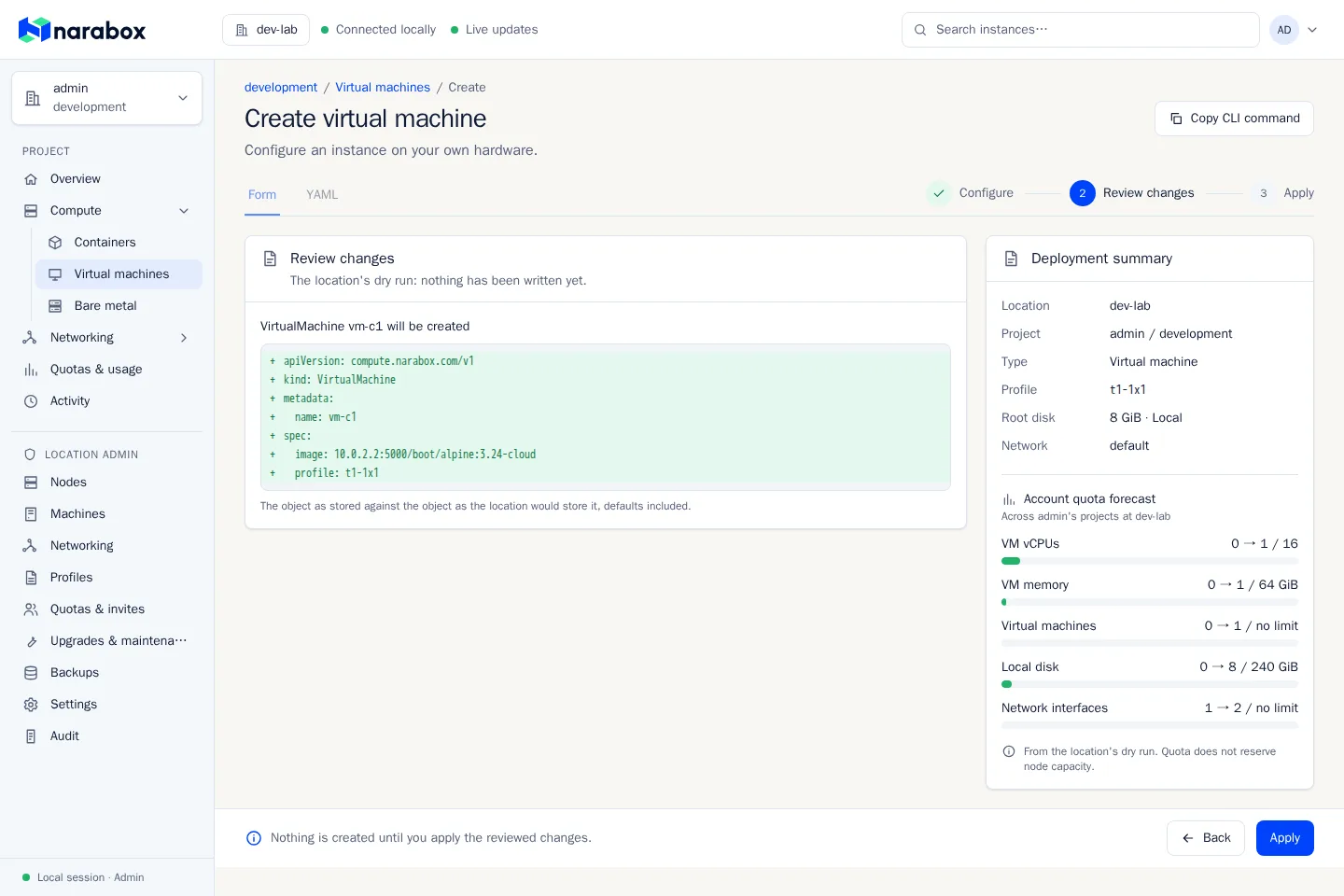Click the Local disk quota progress bar
This screenshot has height=896, width=1344.
[1150, 684]
